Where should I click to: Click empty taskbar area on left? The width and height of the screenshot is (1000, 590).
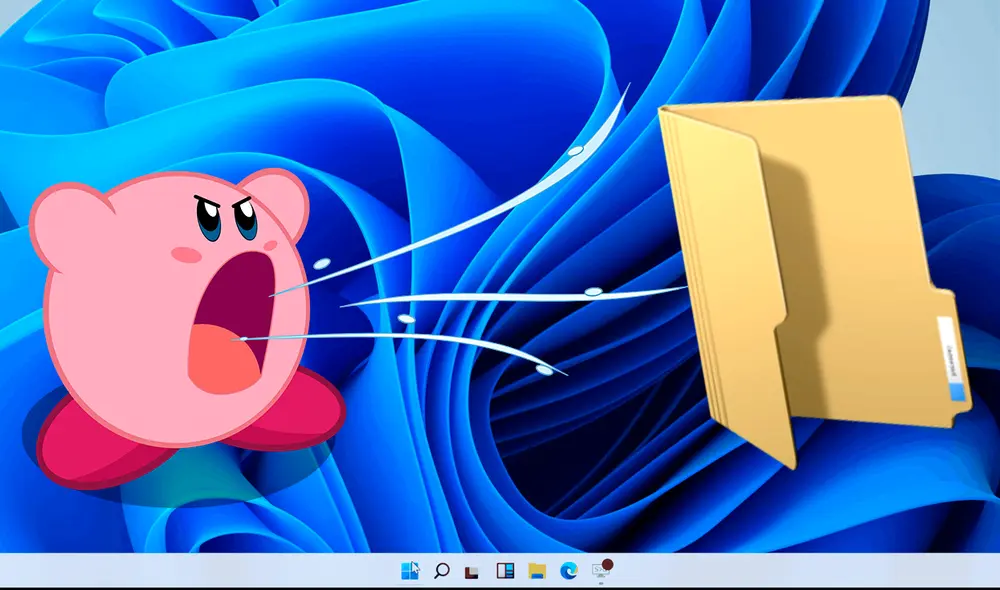[x=150, y=571]
